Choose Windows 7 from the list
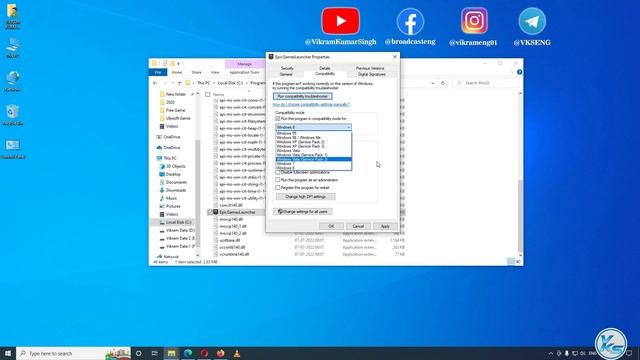This screenshot has height=360, width=640. pyautogui.click(x=313, y=163)
